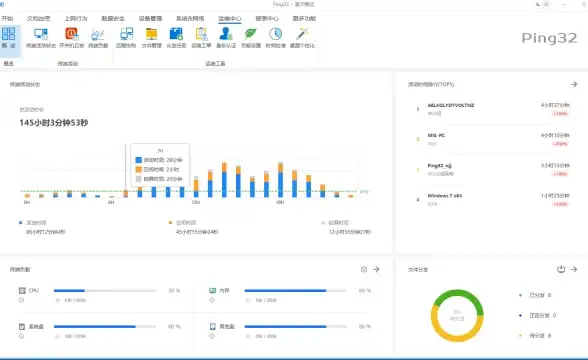Switch to the 开始 ribbon tab

click(x=7, y=18)
